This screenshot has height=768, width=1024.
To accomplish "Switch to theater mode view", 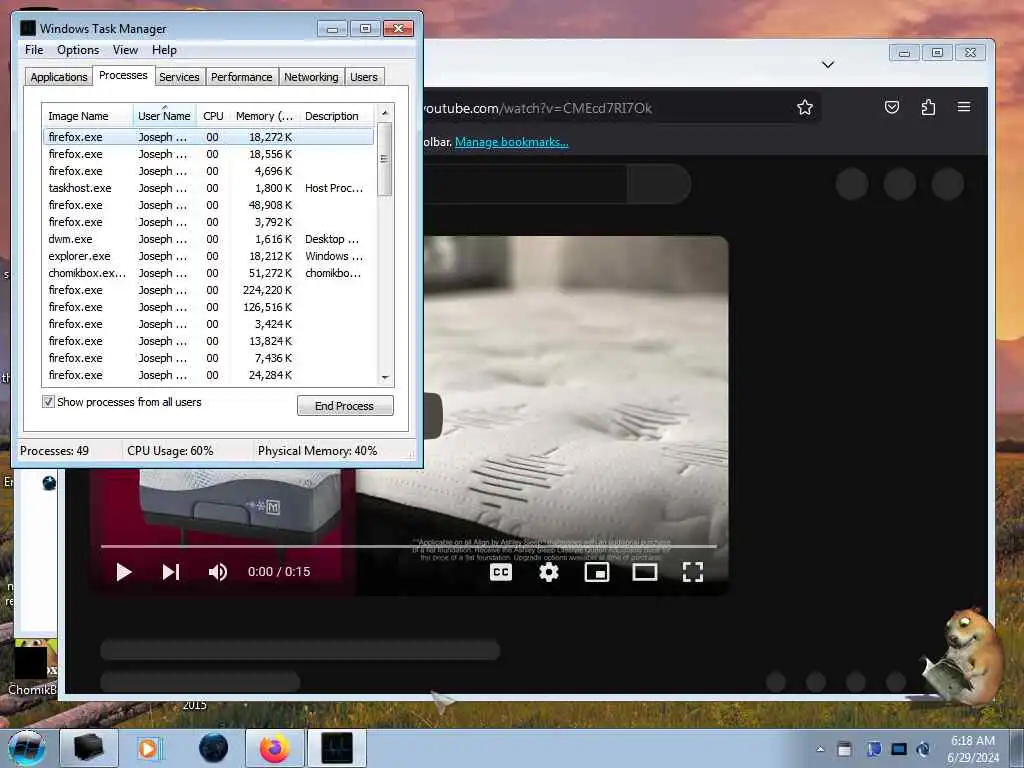I will coord(645,572).
